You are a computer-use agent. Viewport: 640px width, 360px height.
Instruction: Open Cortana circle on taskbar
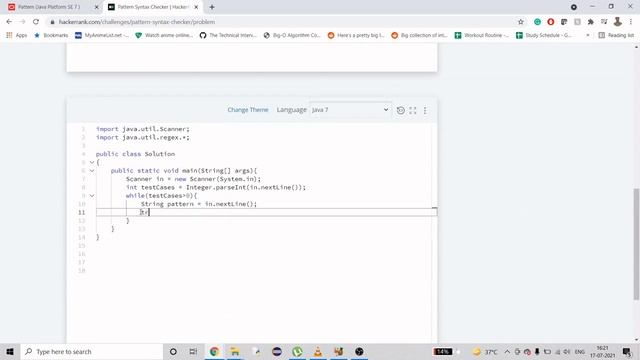click(173, 351)
